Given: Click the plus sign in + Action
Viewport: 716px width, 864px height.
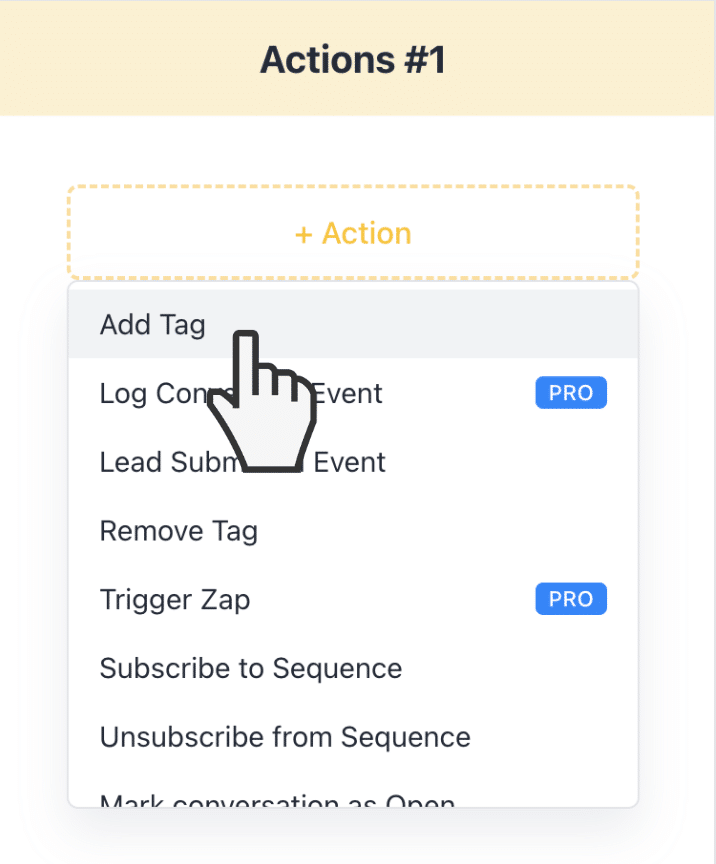Looking at the screenshot, I should [x=304, y=235].
